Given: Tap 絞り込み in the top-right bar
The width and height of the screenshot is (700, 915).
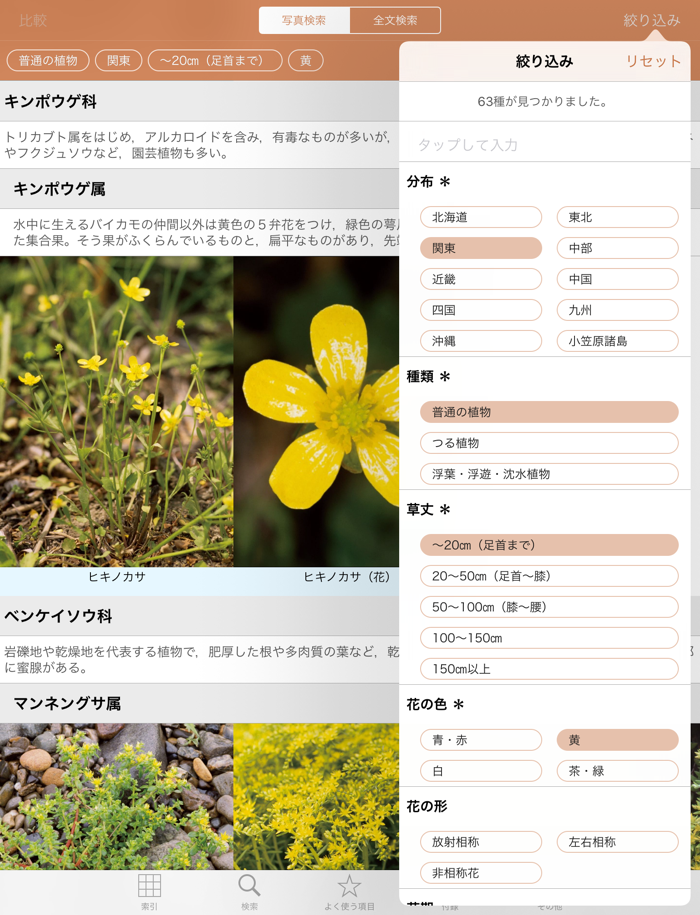Looking at the screenshot, I should tap(652, 20).
